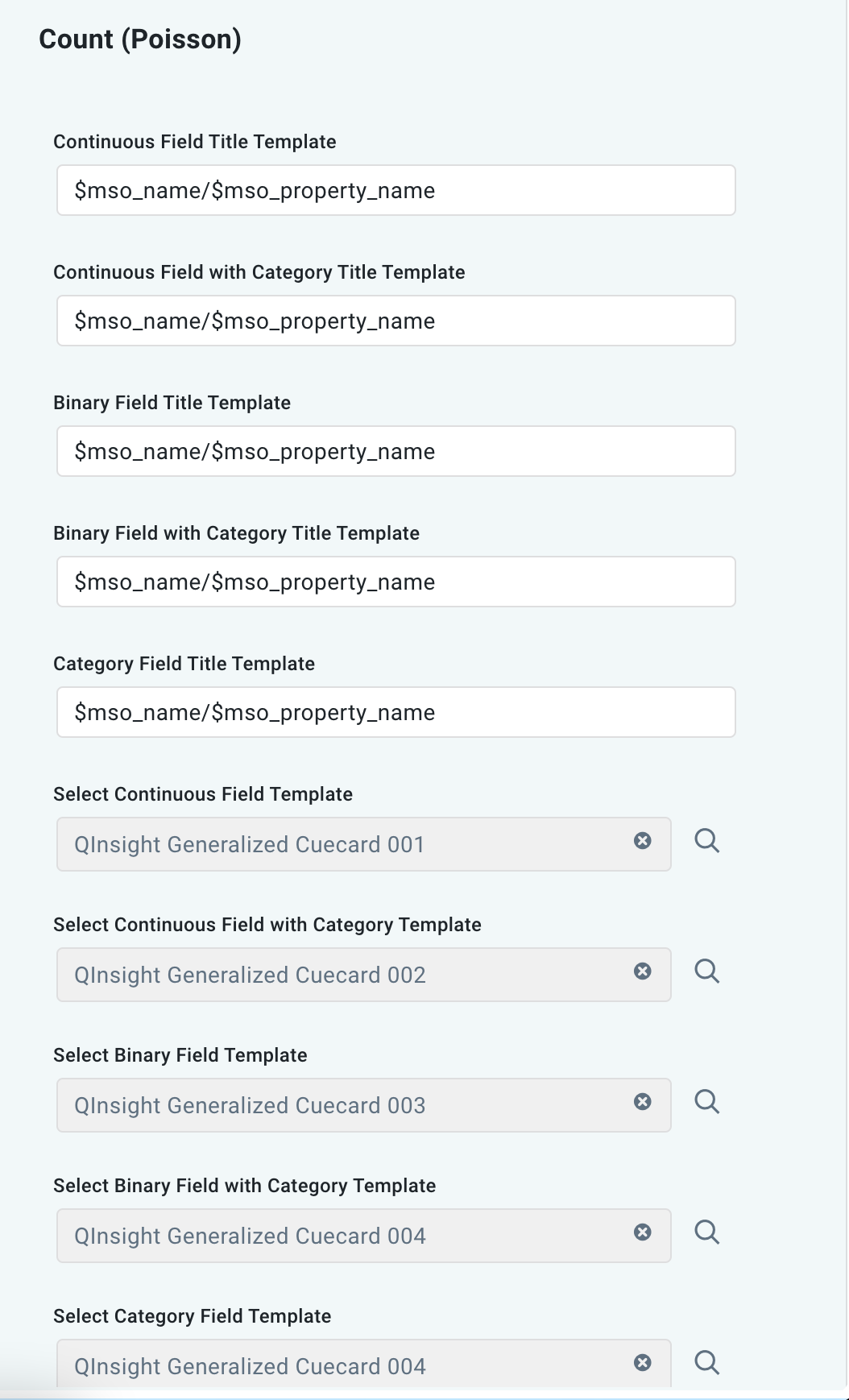The image size is (849, 1400).
Task: Open search for Select Binary Field Template
Action: 708,1102
